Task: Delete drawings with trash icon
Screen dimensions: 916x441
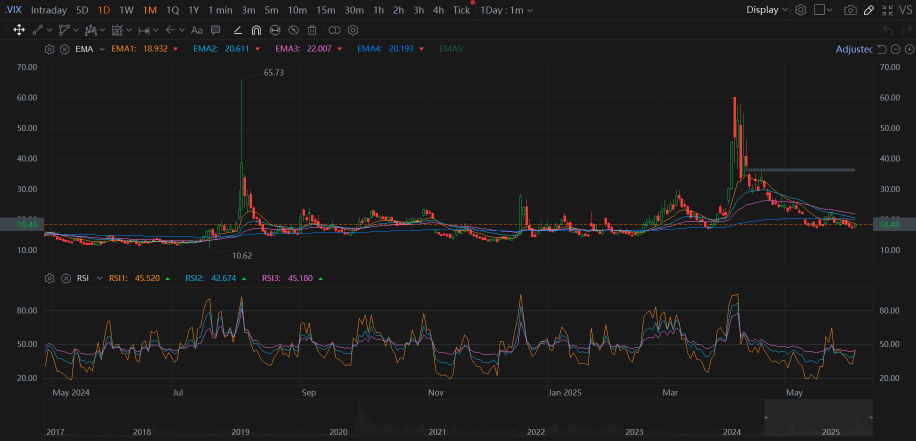Action: [x=312, y=30]
